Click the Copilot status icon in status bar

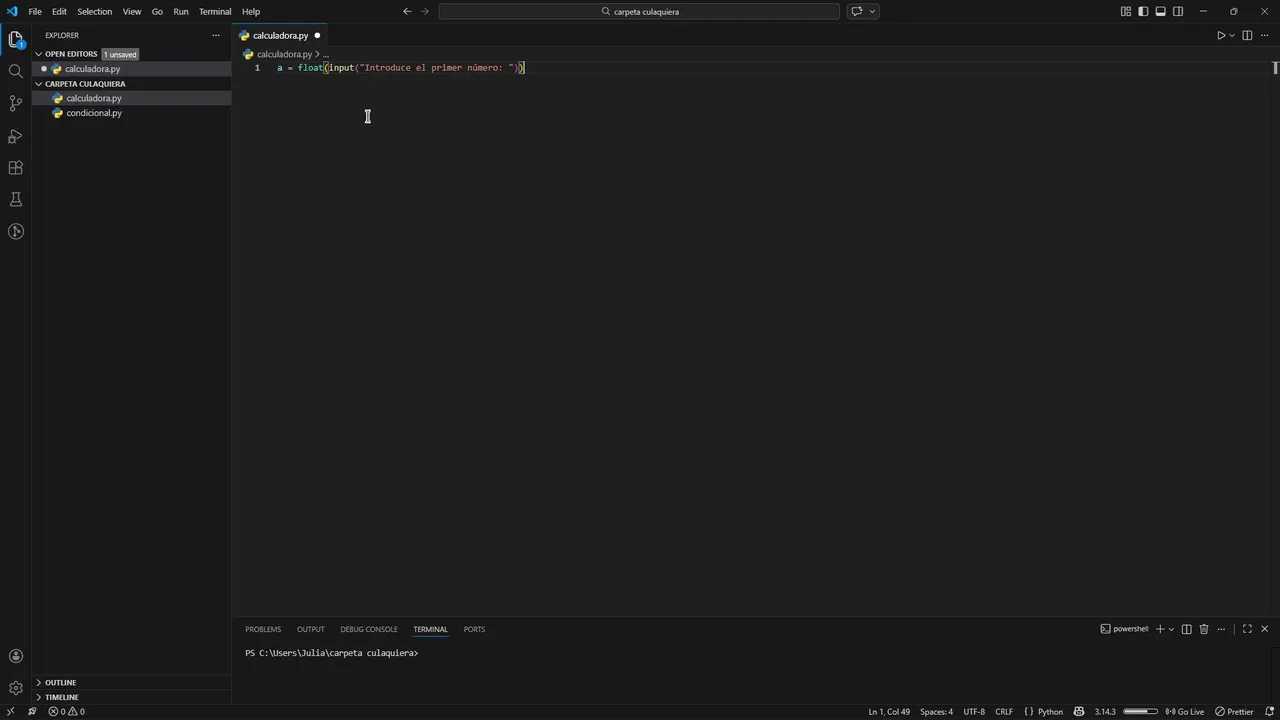pyautogui.click(x=1079, y=712)
